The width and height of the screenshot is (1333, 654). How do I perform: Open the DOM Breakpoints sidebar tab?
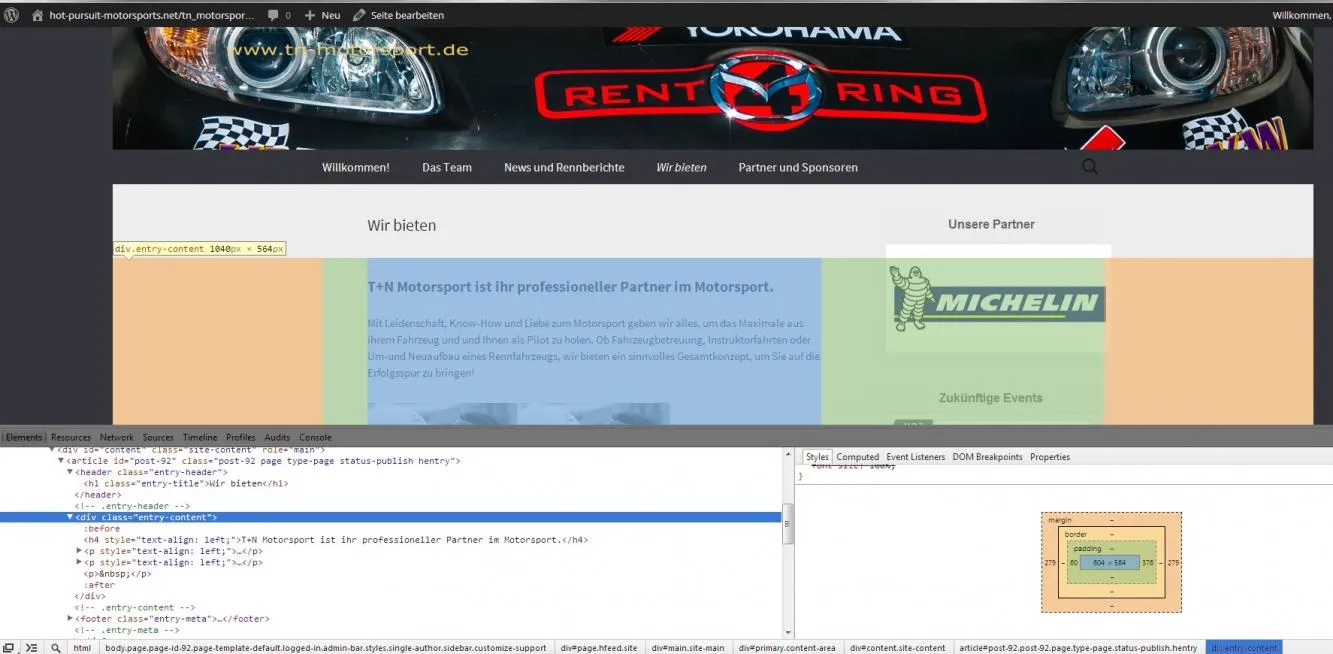pos(987,457)
